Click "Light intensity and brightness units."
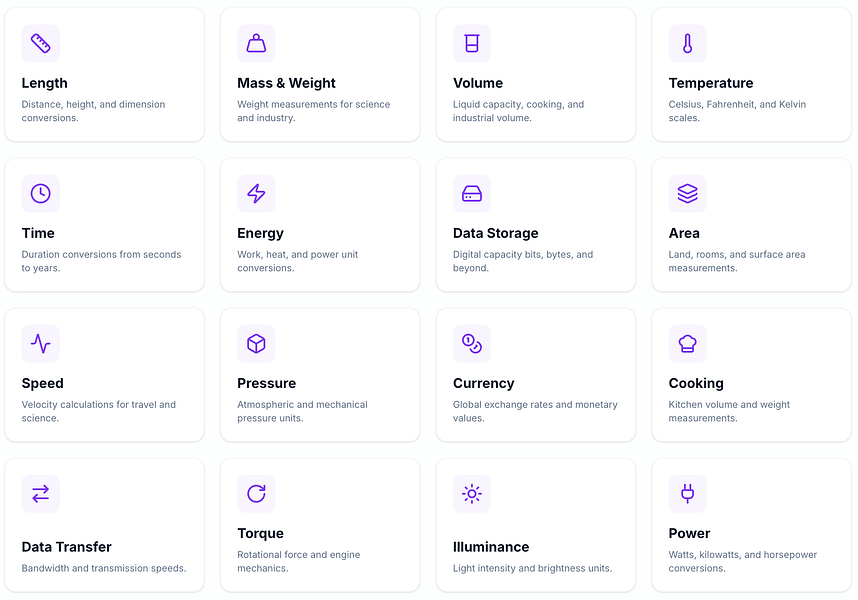858x600 pixels. coord(532,568)
